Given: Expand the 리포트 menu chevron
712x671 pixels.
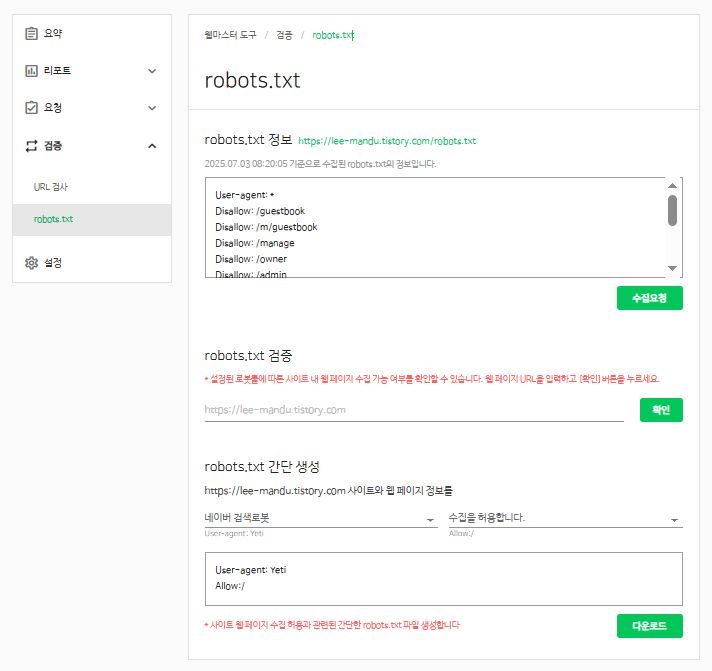Looking at the screenshot, I should click(x=152, y=71).
